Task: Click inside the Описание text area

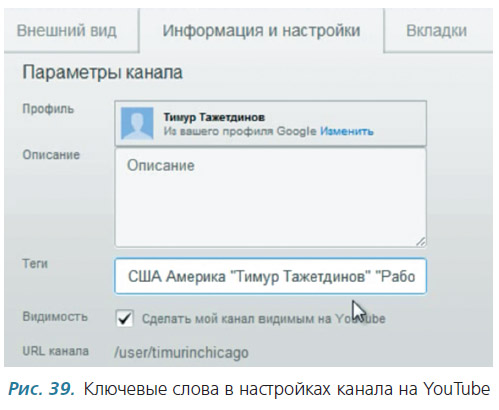Action: pyautogui.click(x=270, y=198)
